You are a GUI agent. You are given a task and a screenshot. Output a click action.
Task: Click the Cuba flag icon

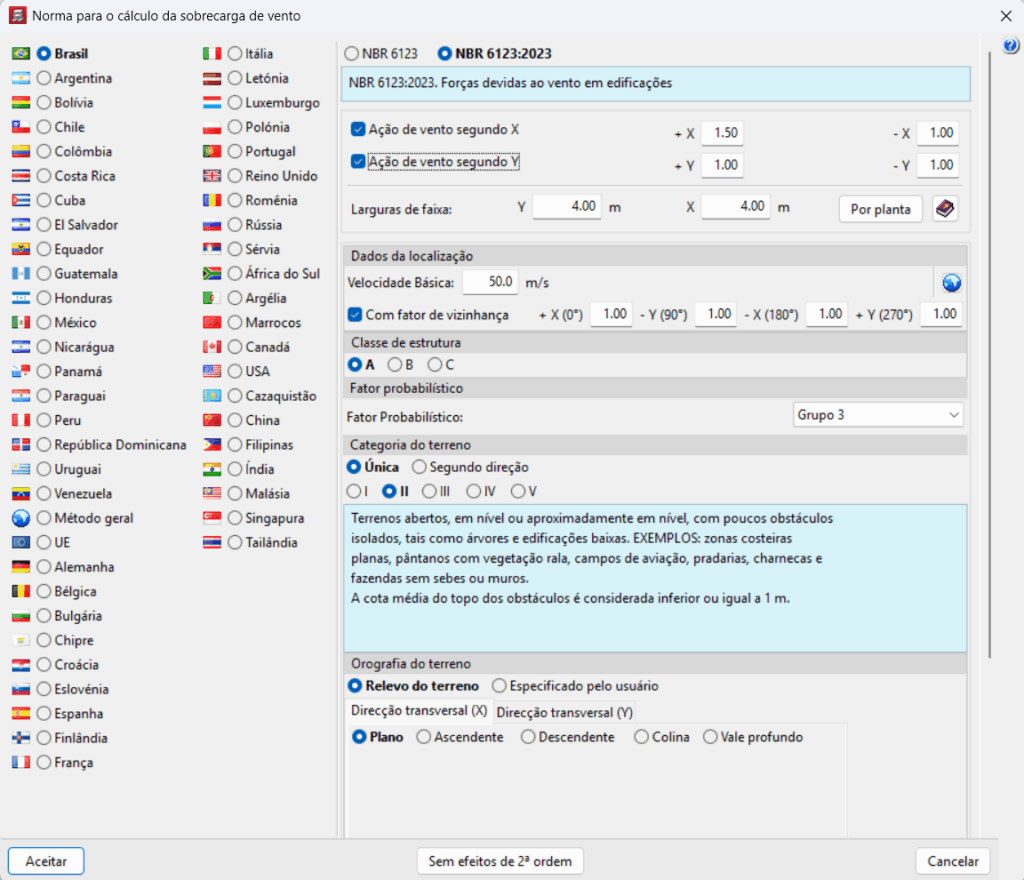tap(21, 200)
